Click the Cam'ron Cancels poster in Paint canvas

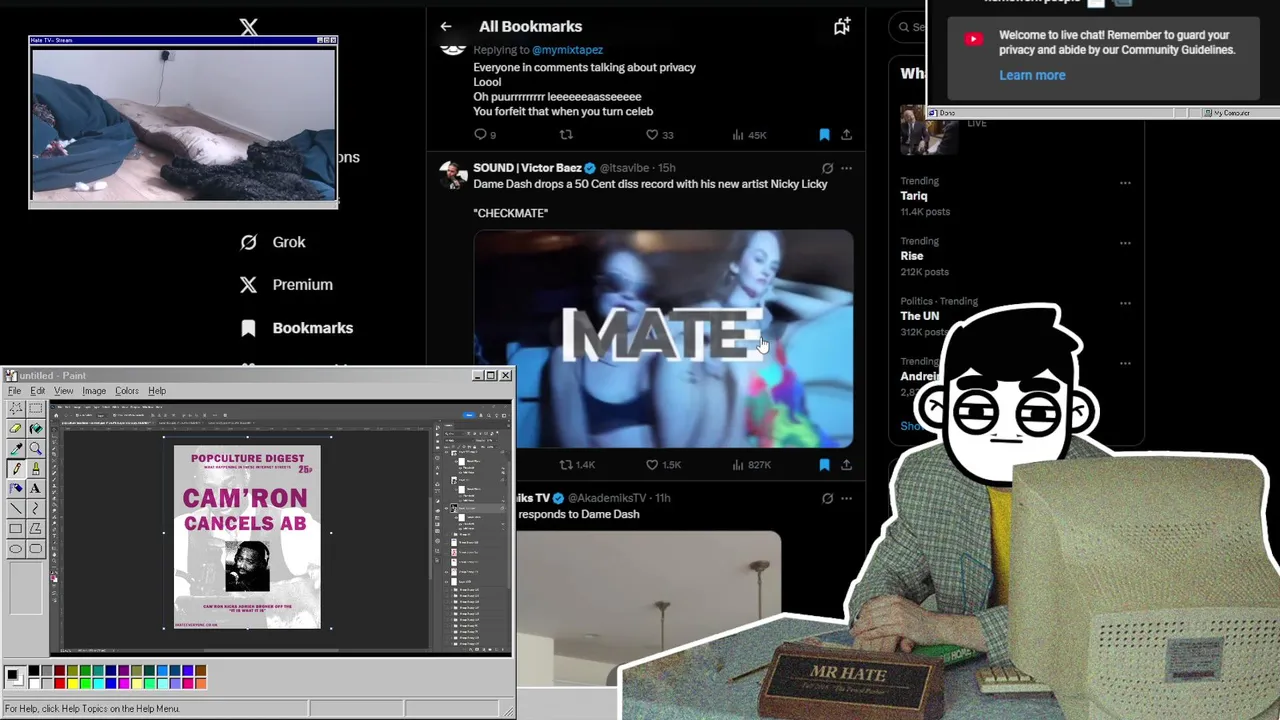coord(247,537)
